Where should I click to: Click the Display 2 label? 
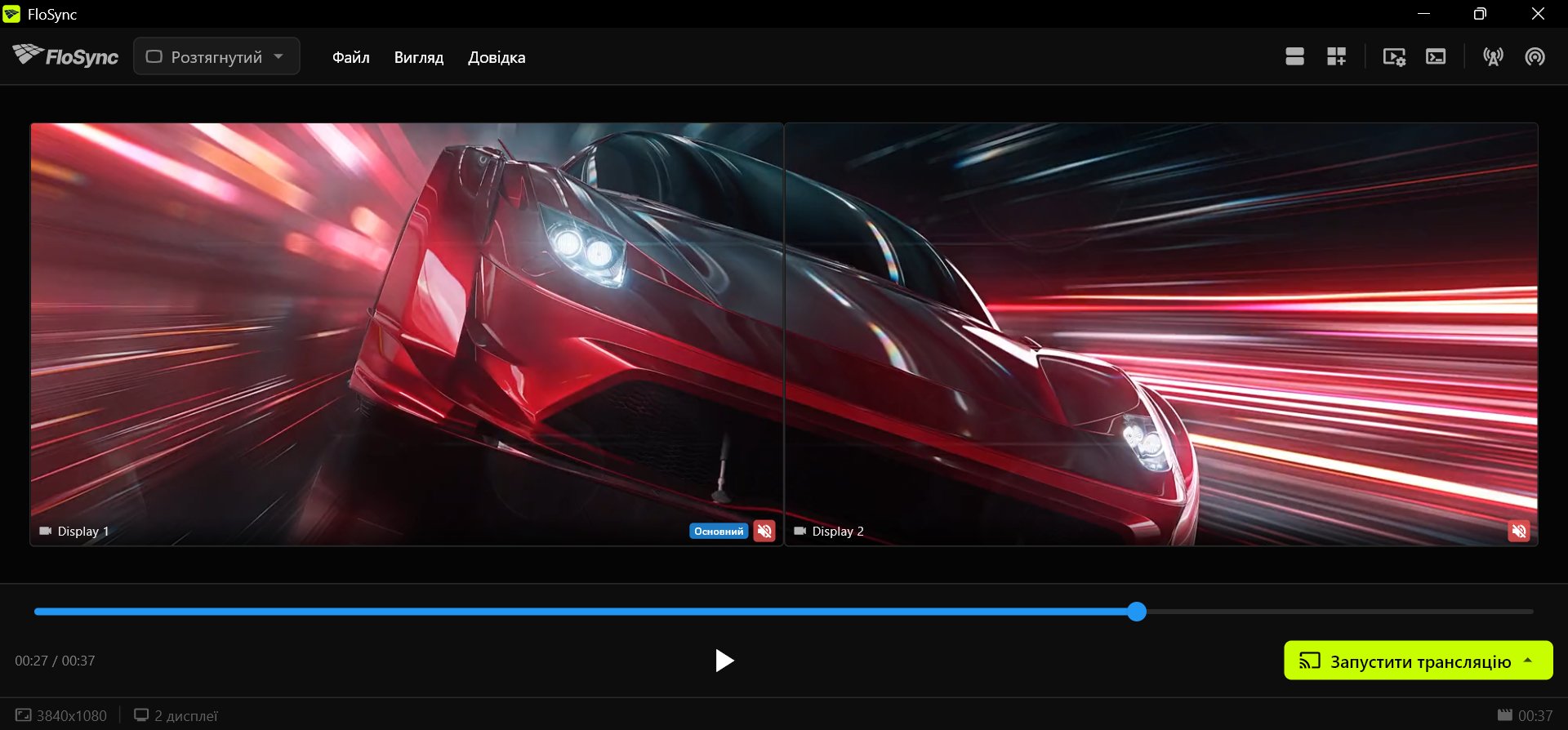click(x=838, y=532)
